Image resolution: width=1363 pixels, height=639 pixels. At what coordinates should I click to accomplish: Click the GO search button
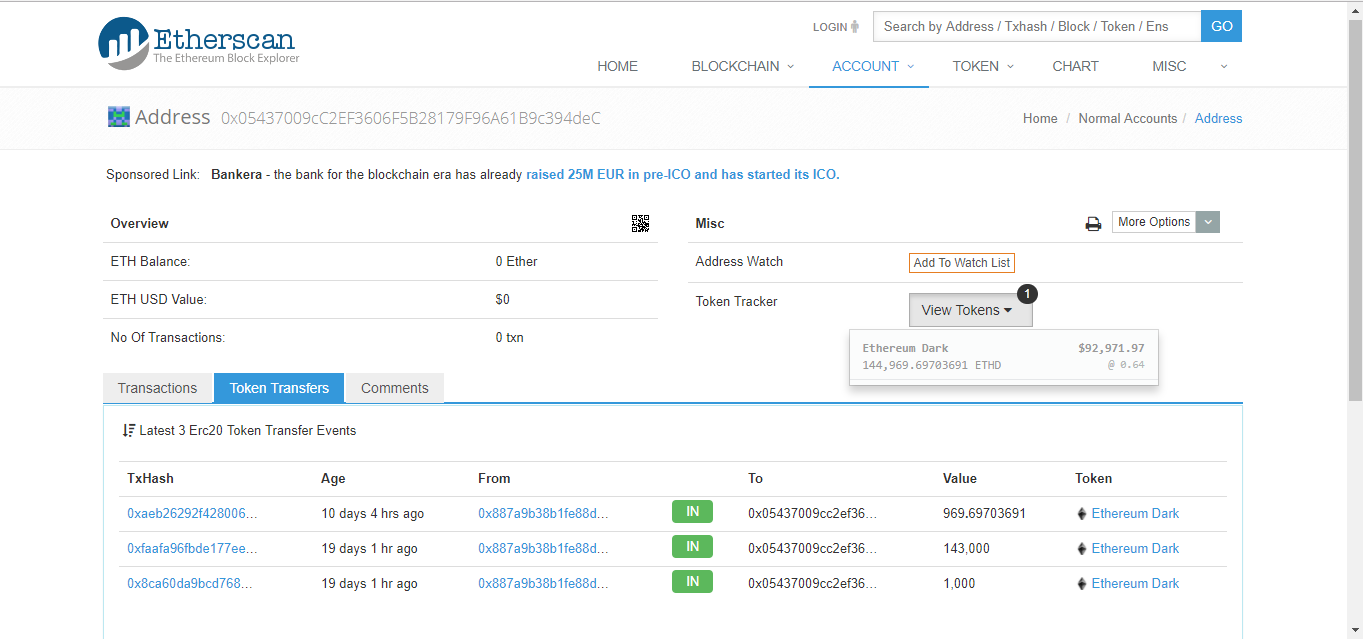point(1222,27)
